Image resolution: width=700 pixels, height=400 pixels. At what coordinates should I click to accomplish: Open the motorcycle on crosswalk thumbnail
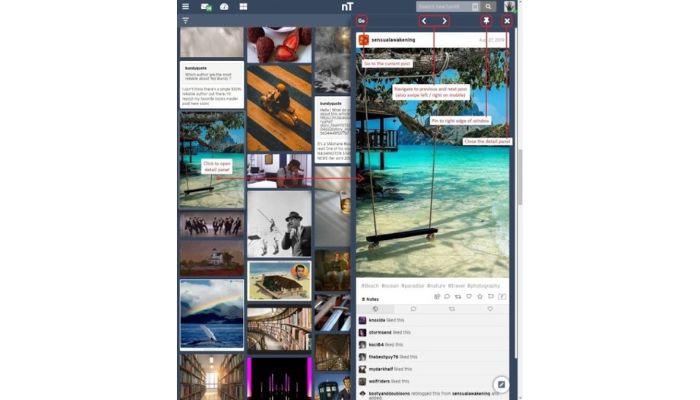tap(279, 108)
